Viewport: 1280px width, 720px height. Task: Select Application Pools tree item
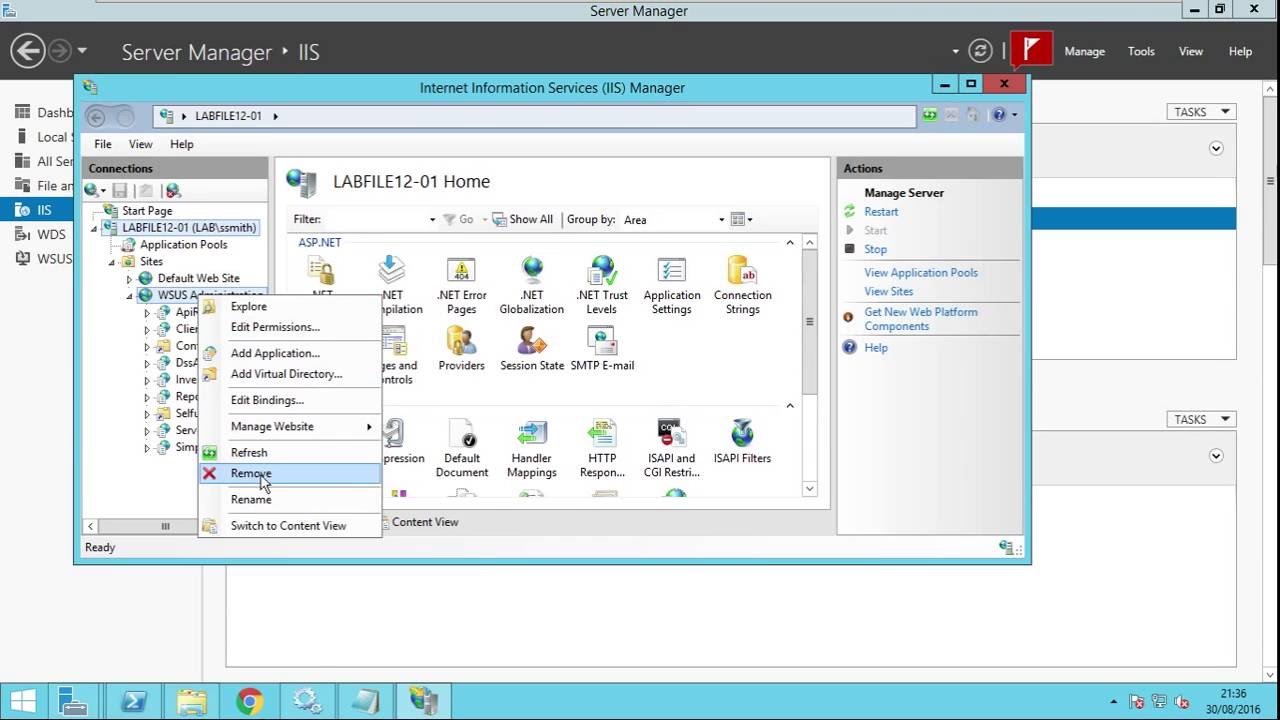point(183,245)
